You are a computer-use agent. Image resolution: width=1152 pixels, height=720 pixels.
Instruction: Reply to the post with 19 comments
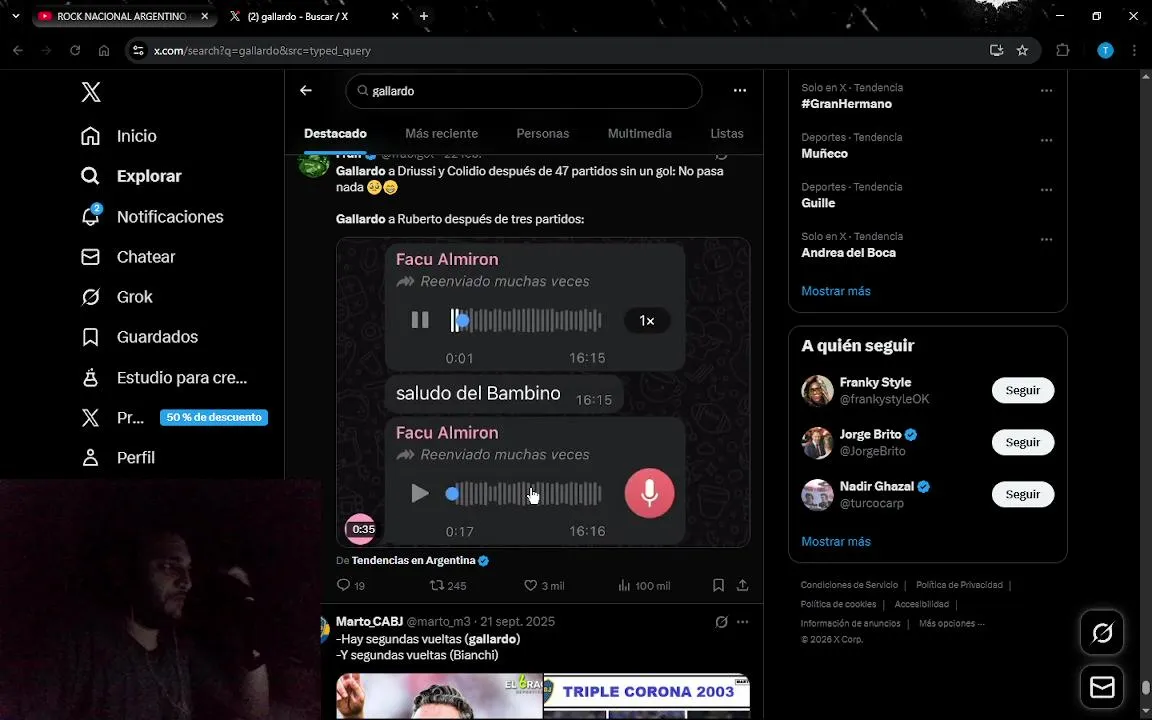350,586
